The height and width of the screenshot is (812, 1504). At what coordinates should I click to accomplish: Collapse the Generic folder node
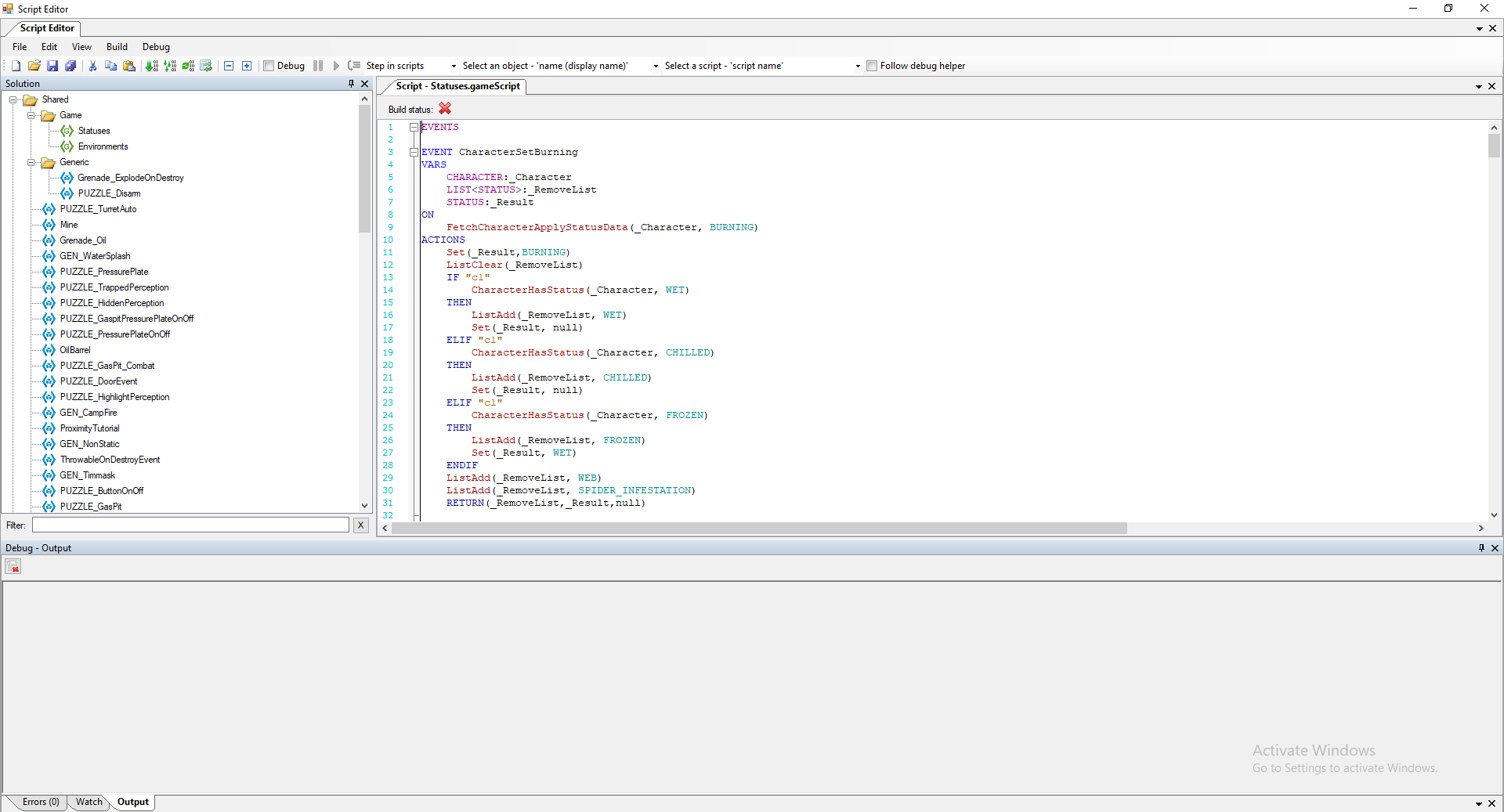coord(31,162)
